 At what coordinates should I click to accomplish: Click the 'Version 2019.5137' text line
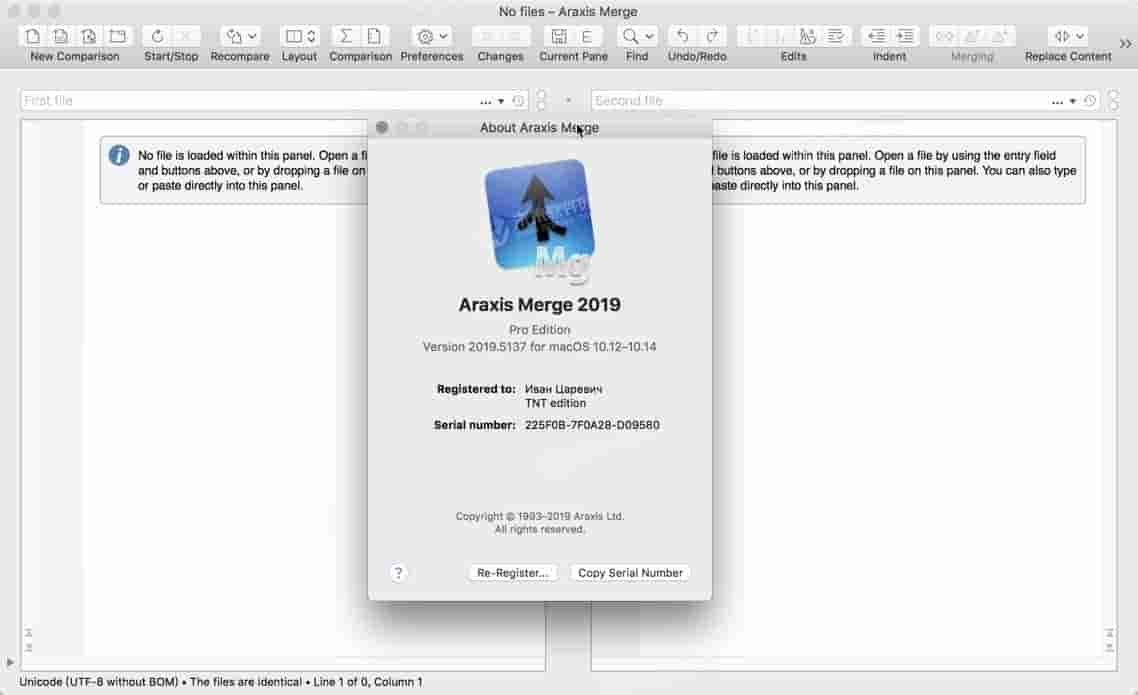(539, 347)
